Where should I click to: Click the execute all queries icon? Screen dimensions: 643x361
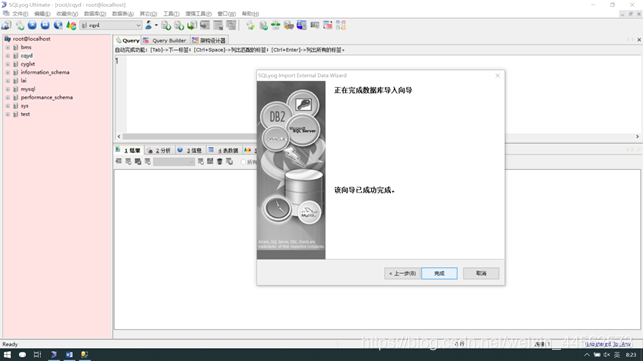tap(45, 25)
